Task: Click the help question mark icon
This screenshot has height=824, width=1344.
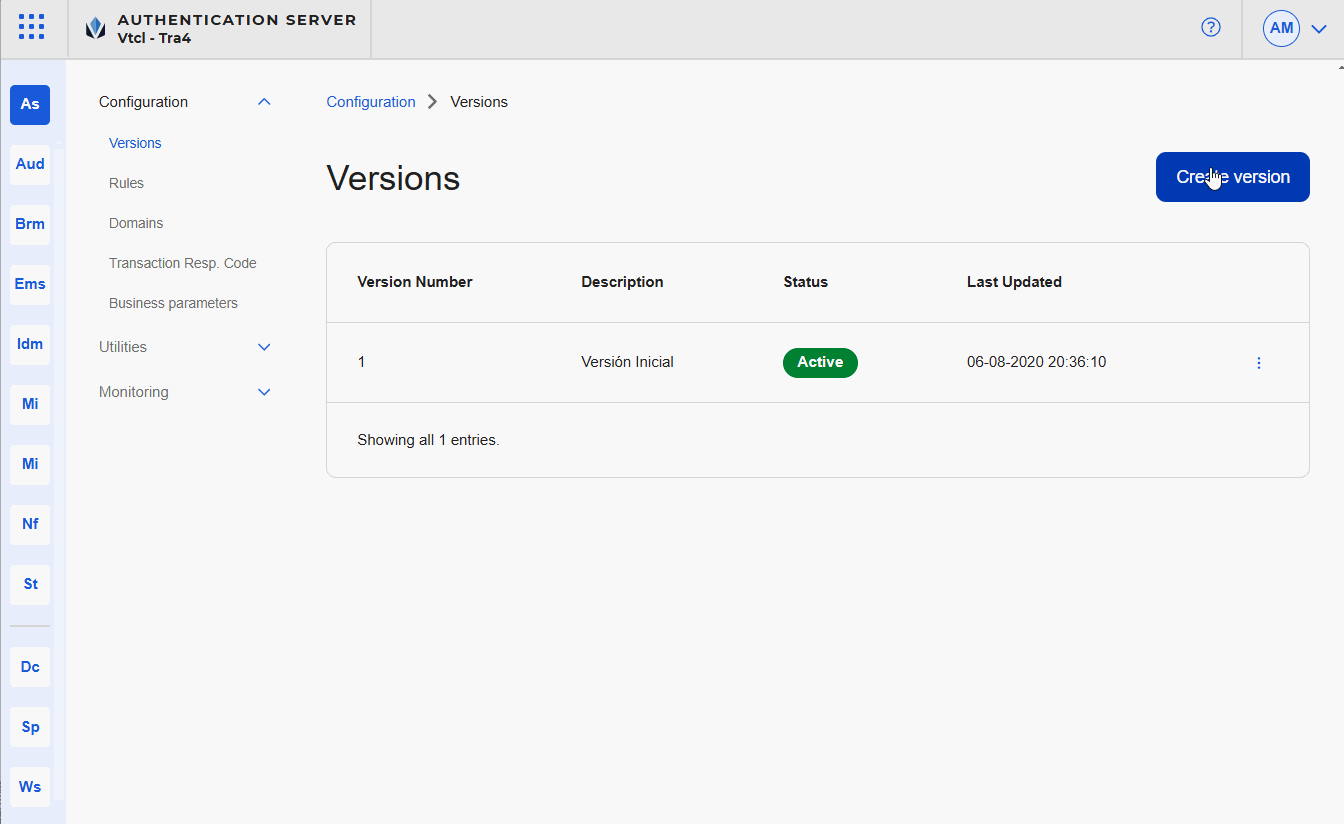Action: [1210, 28]
